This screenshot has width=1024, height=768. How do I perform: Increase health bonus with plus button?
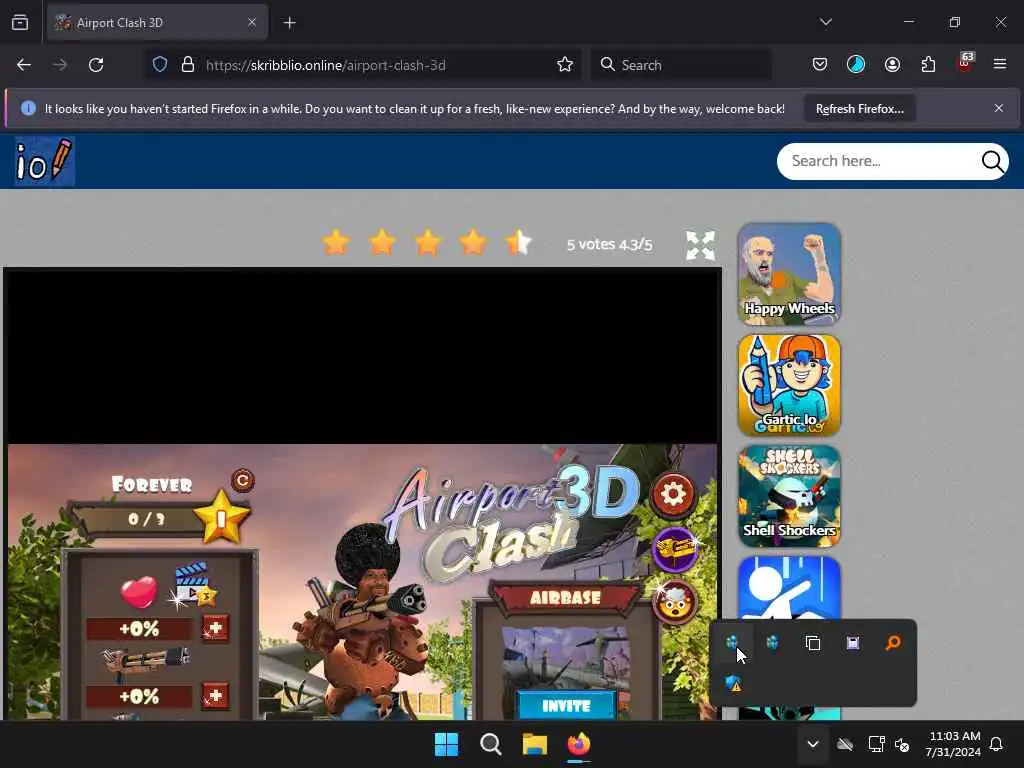pos(215,629)
